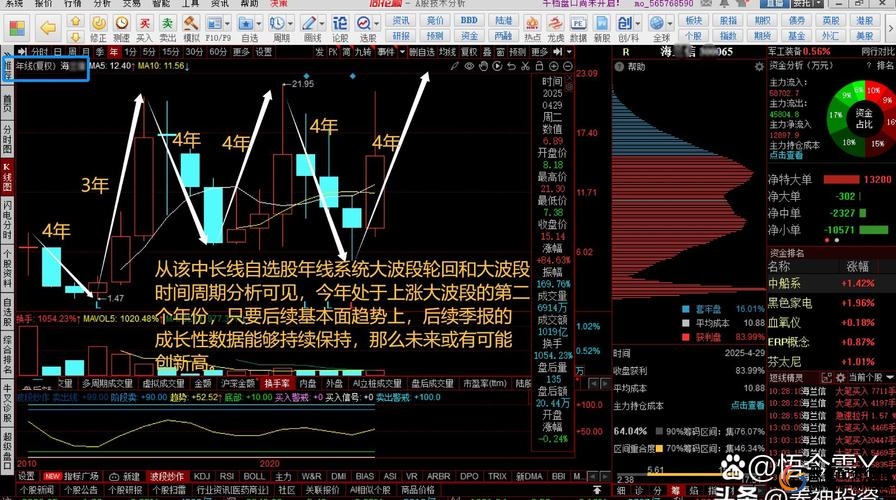The height and width of the screenshot is (500, 896).
Task: Select the 换手率 volume tab
Action: click(277, 383)
